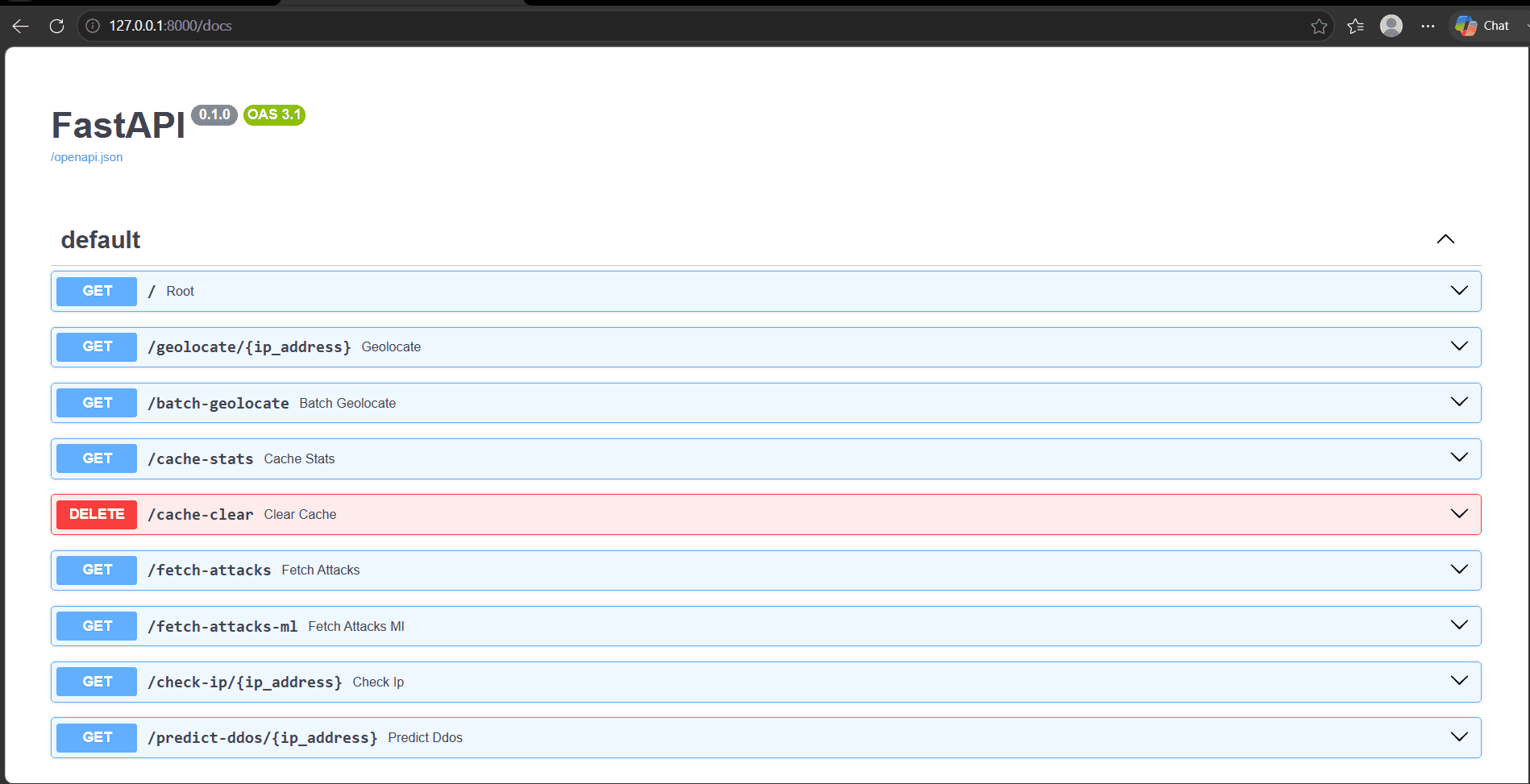The width and height of the screenshot is (1530, 784).
Task: Open the /fetch-attacks path text
Action: click(209, 570)
